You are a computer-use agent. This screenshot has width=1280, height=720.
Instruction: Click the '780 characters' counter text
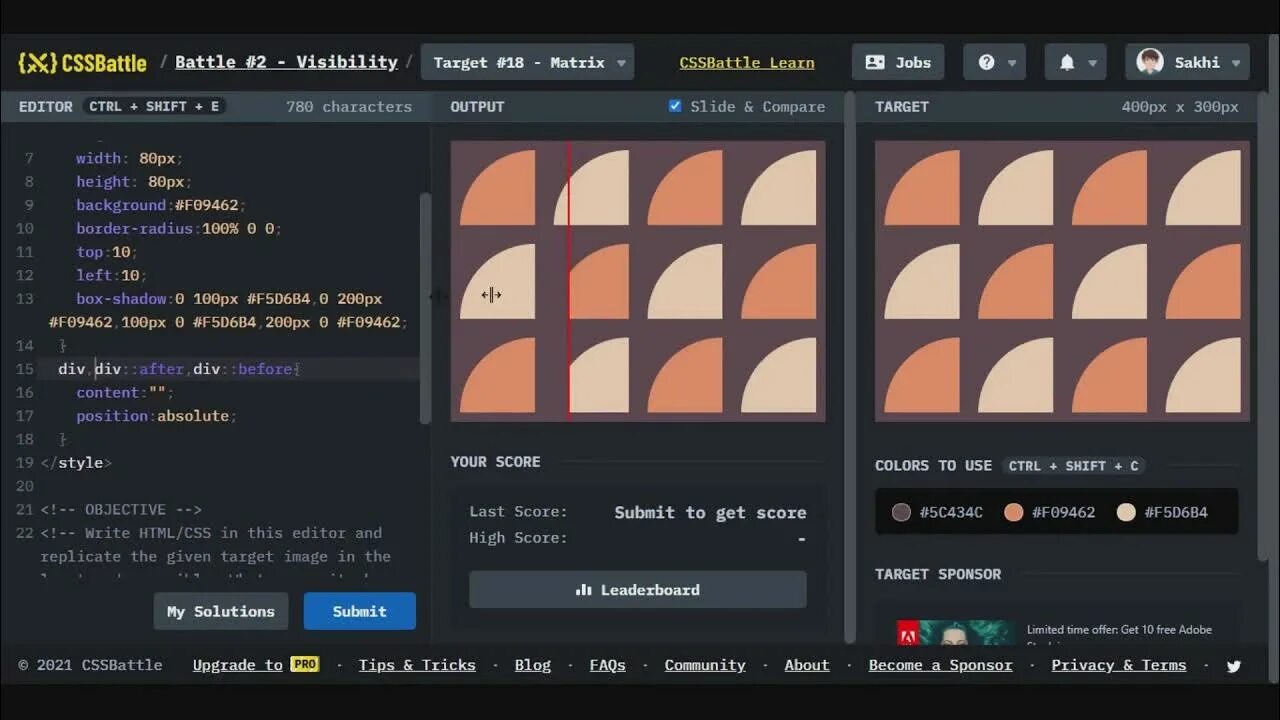tap(349, 106)
